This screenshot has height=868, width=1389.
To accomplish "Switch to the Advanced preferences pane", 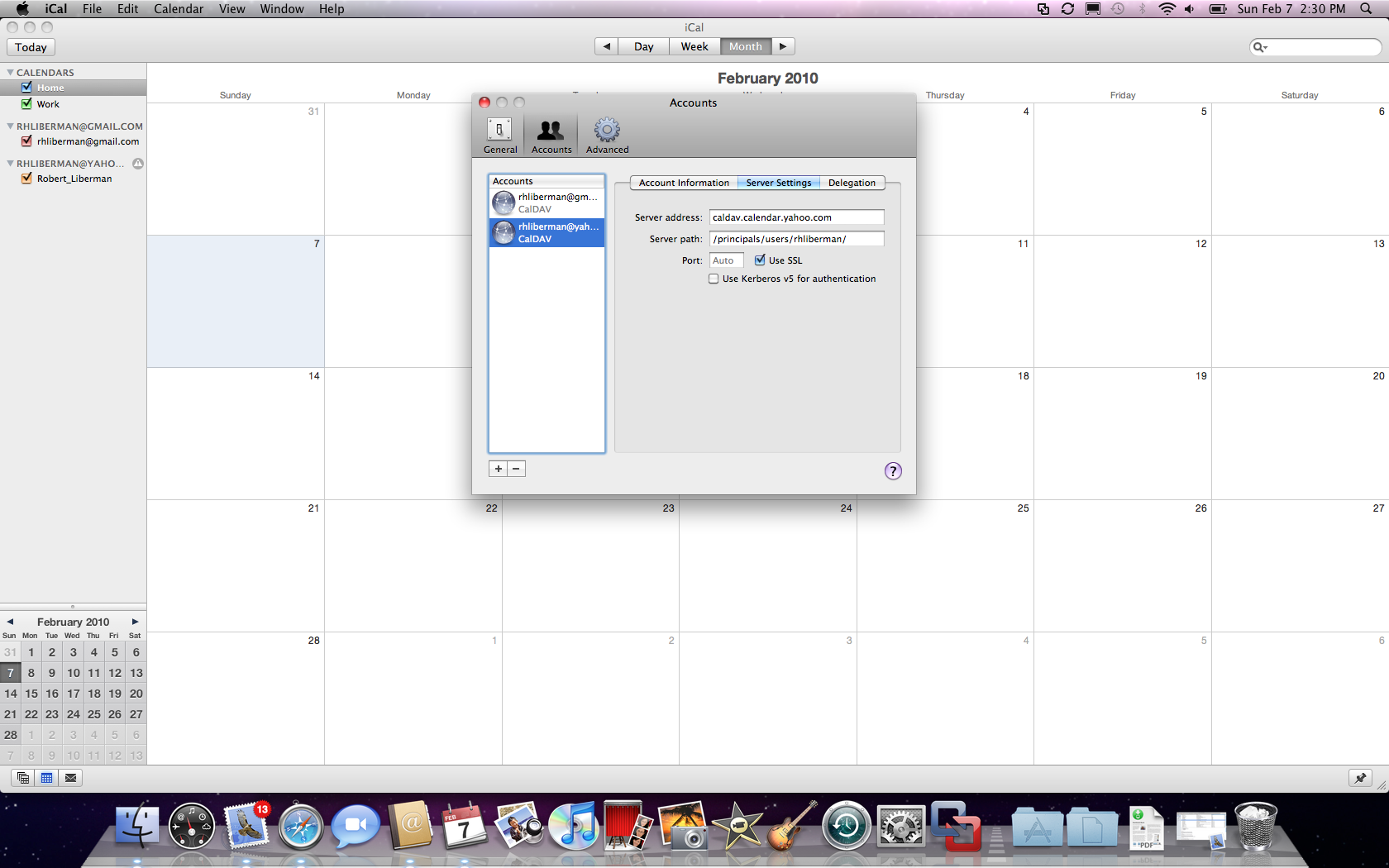I will 606,134.
